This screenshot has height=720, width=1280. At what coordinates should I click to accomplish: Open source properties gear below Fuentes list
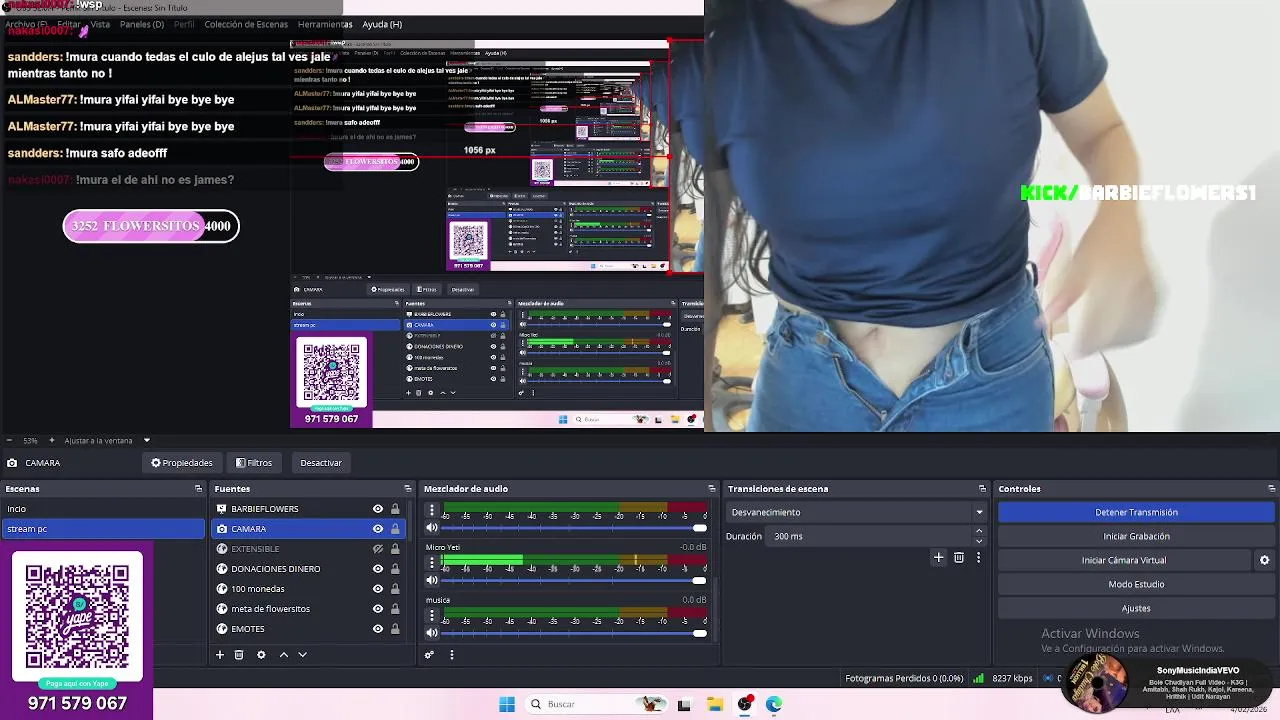[x=261, y=655]
